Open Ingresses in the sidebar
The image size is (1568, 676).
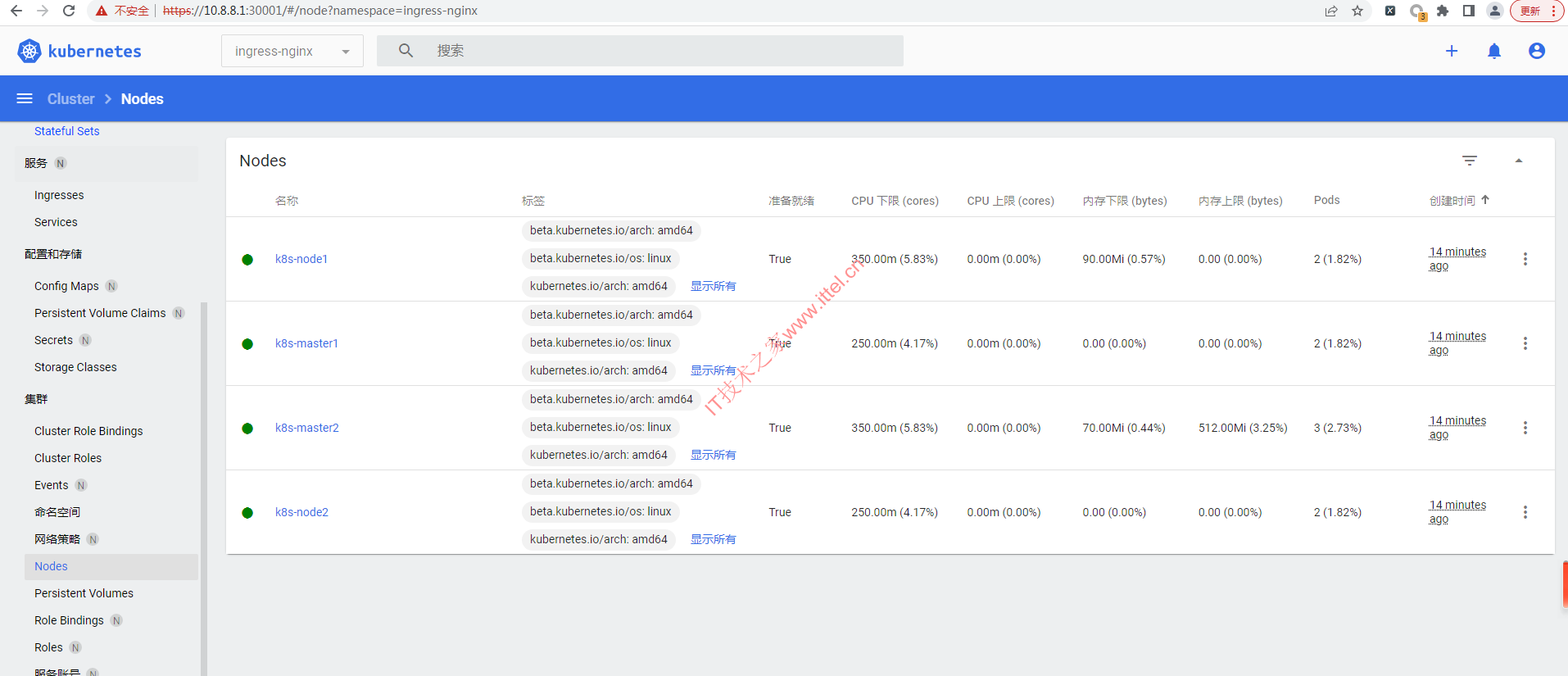pyautogui.click(x=59, y=195)
